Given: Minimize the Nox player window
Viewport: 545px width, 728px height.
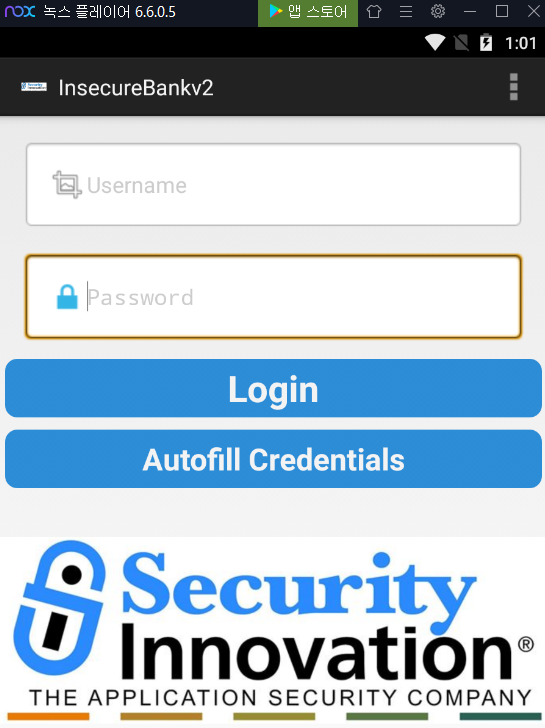Looking at the screenshot, I should pos(470,11).
